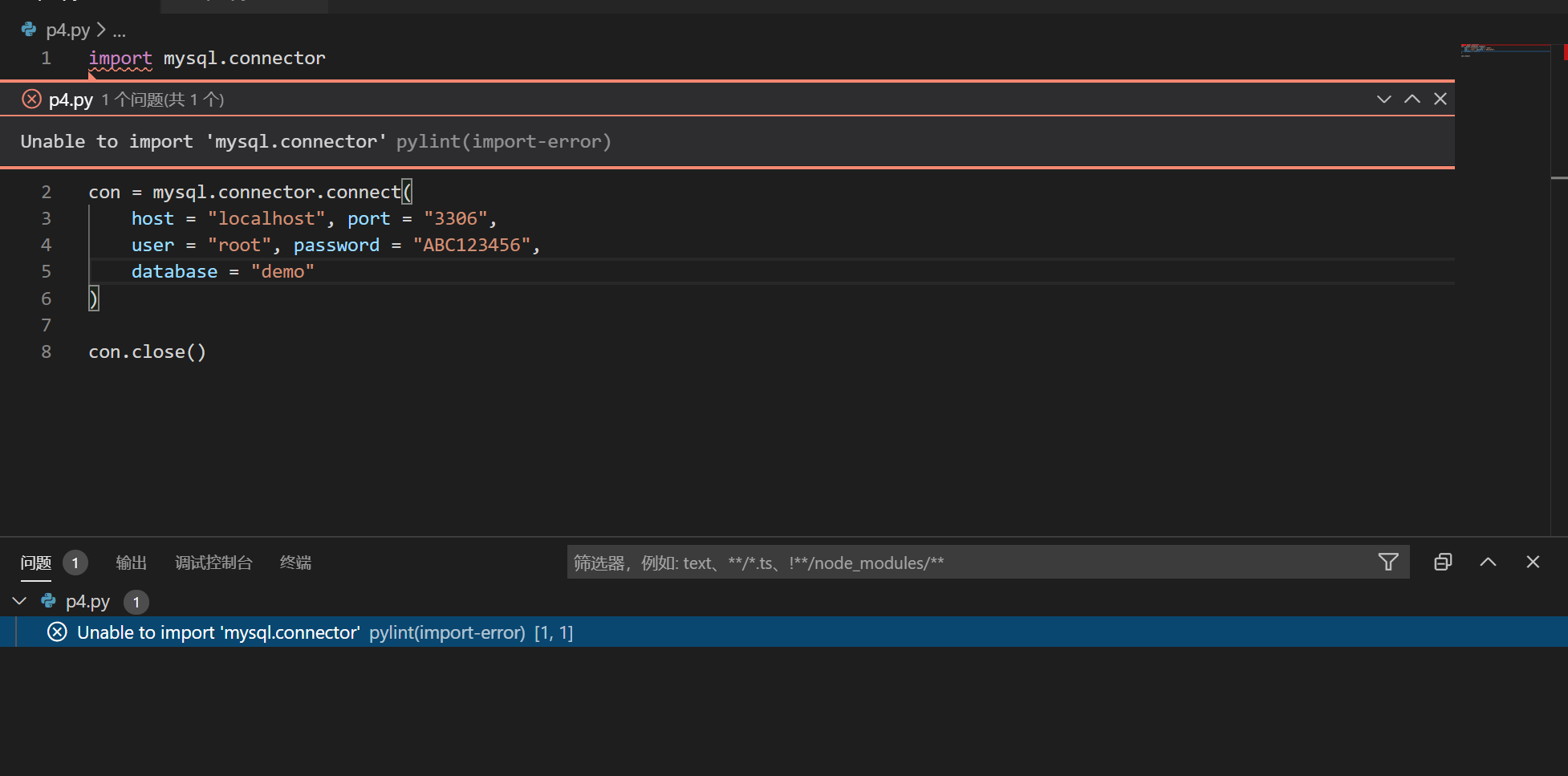Click the Python file icon in breadcrumb
This screenshot has height=776, width=1568.
tap(29, 30)
